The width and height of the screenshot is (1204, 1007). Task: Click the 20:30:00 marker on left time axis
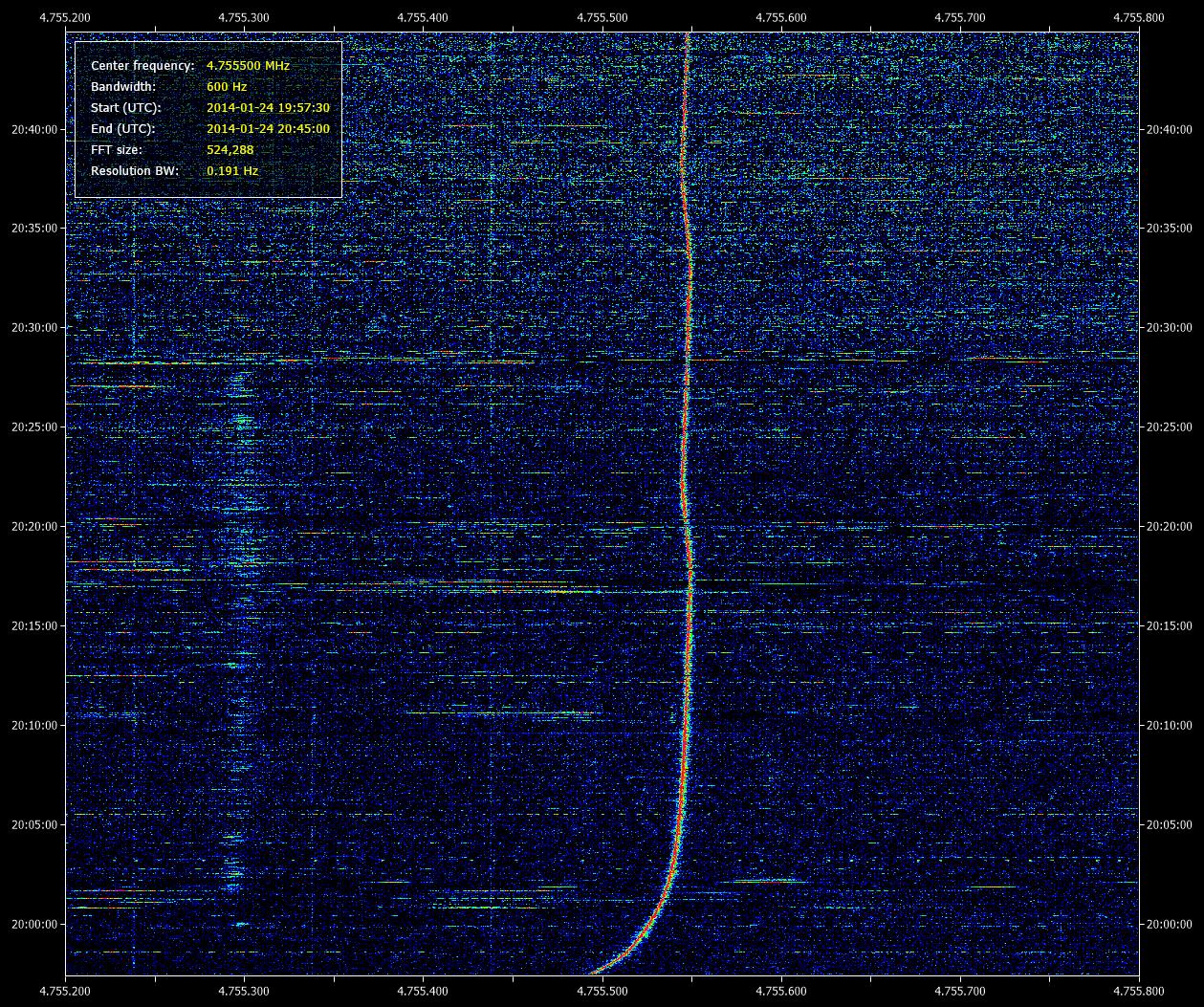click(x=33, y=328)
